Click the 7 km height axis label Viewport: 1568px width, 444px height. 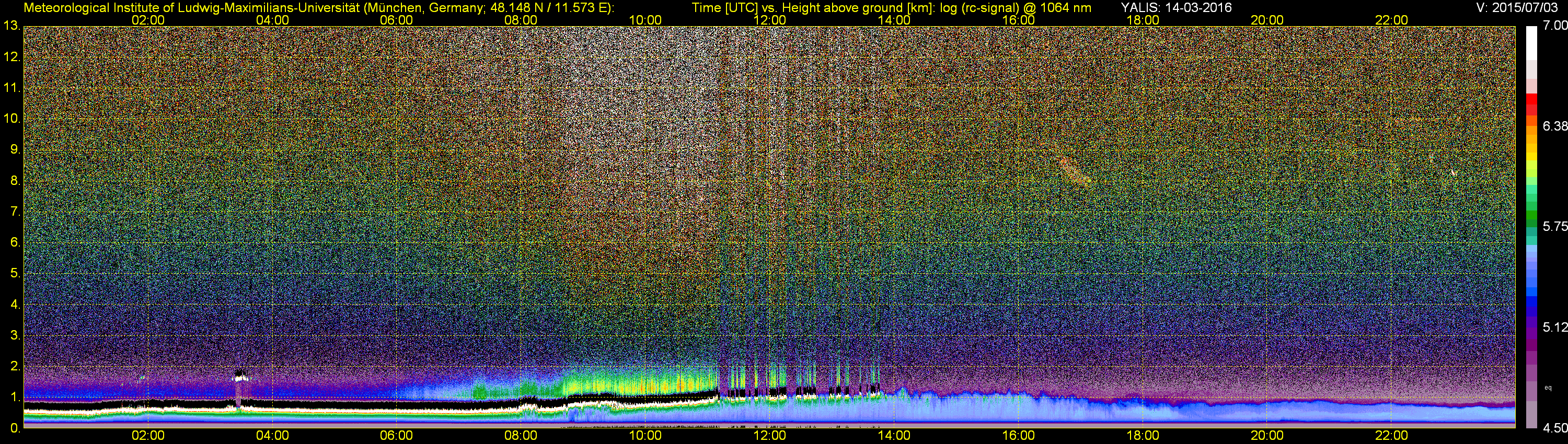15,212
